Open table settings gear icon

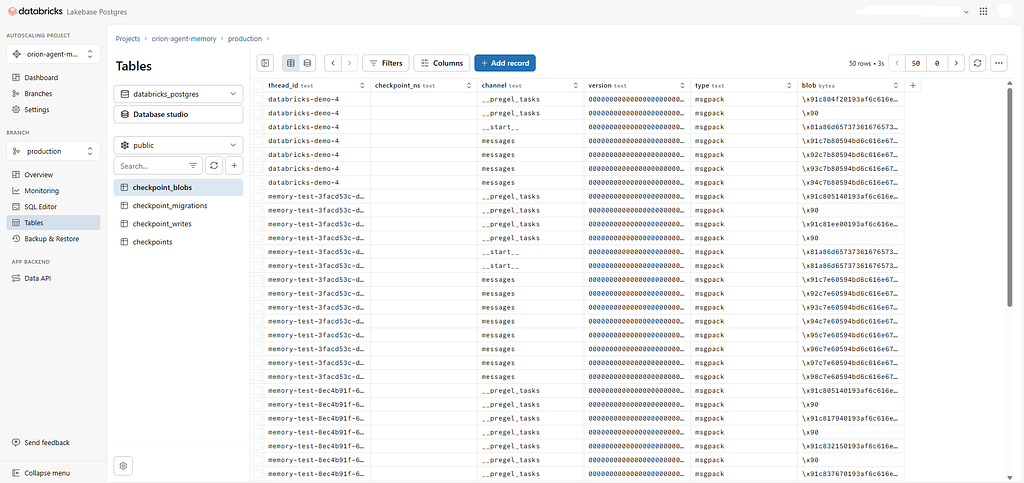click(x=123, y=466)
